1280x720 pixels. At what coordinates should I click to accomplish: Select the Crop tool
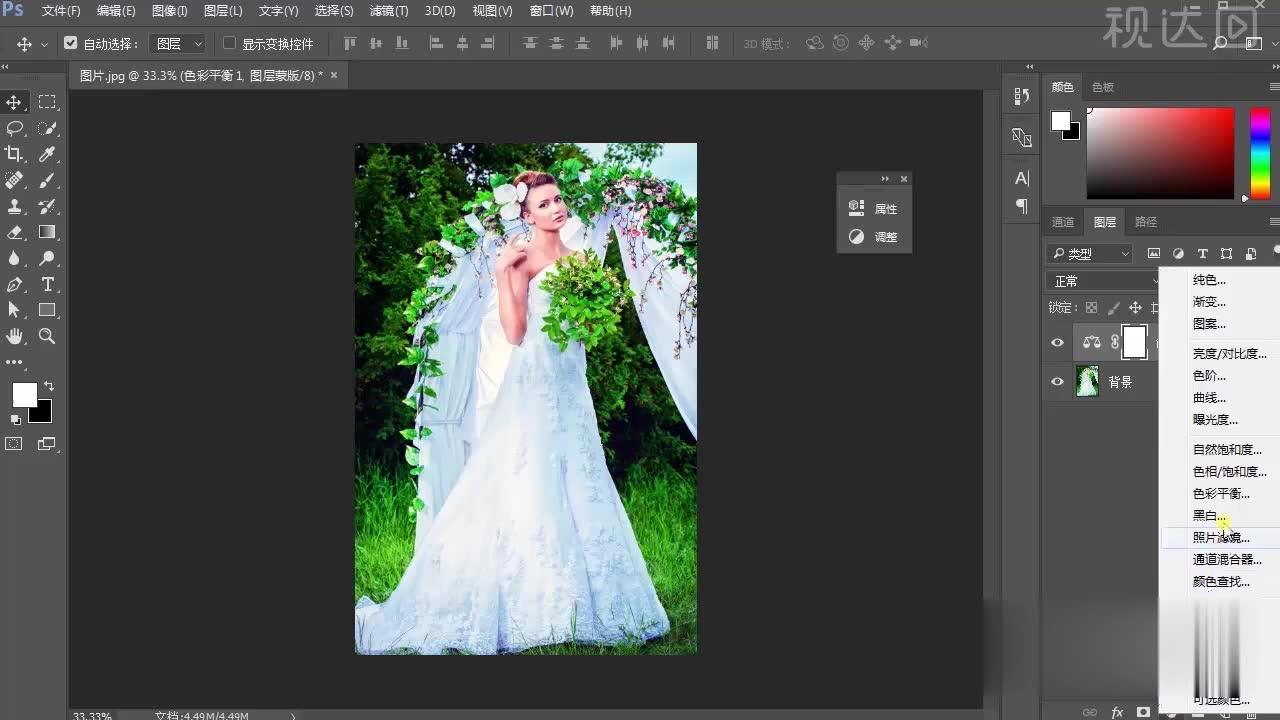14,154
